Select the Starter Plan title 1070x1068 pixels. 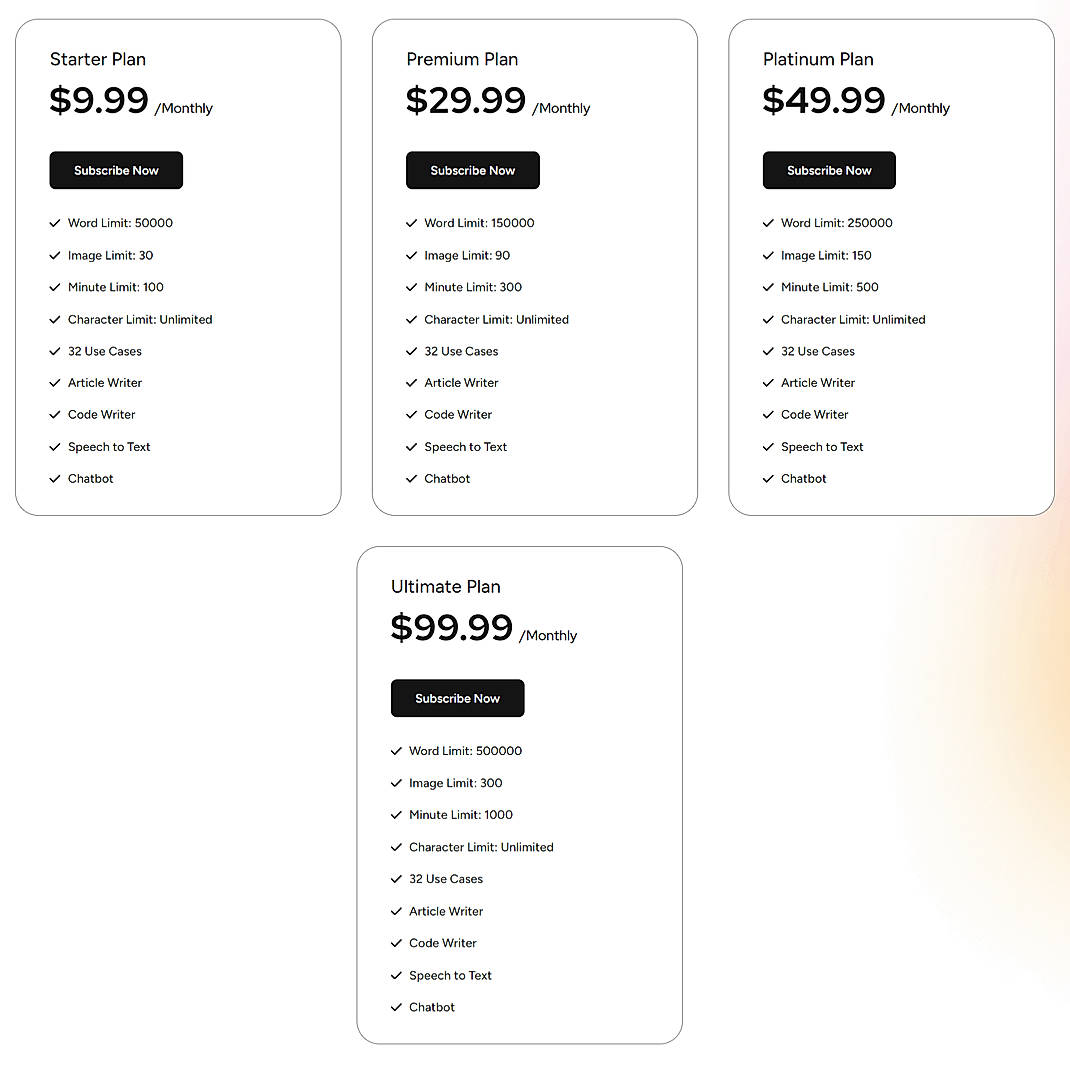[97, 60]
